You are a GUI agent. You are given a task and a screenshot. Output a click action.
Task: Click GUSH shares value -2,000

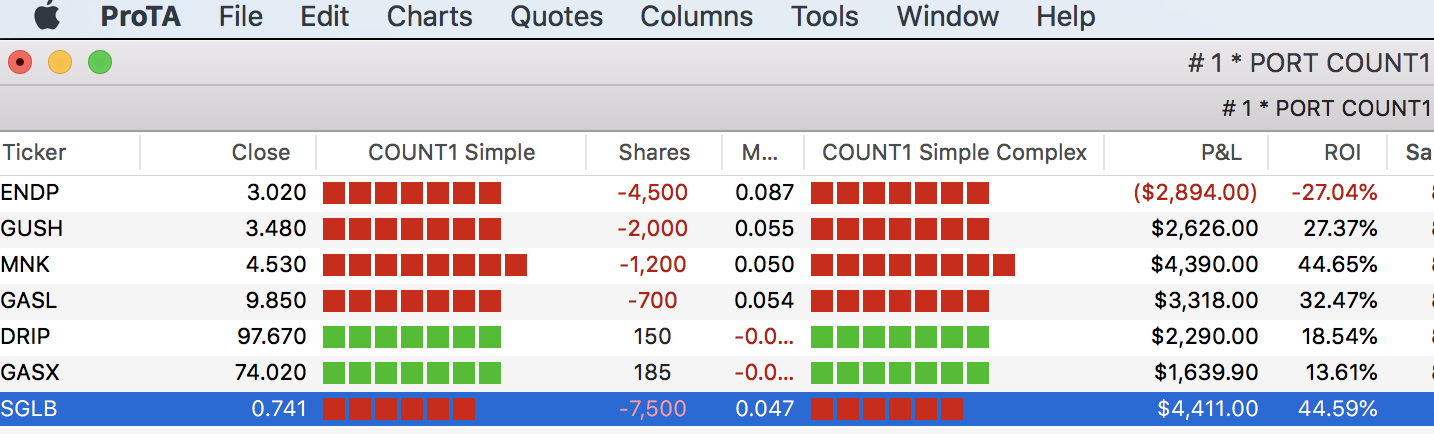click(x=652, y=228)
